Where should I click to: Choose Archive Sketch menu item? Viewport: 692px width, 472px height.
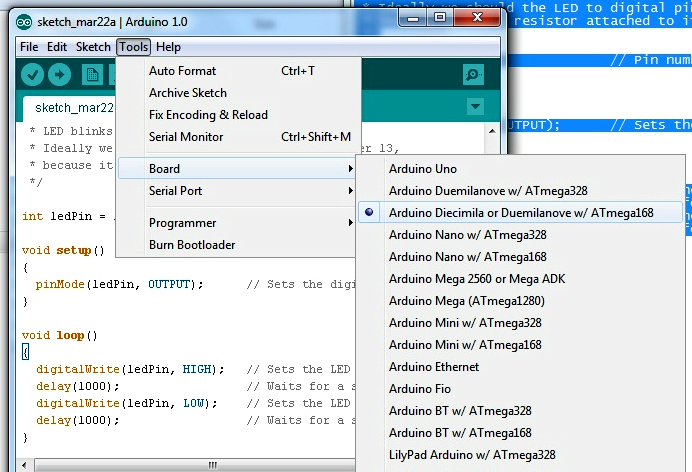pyautogui.click(x=237, y=93)
